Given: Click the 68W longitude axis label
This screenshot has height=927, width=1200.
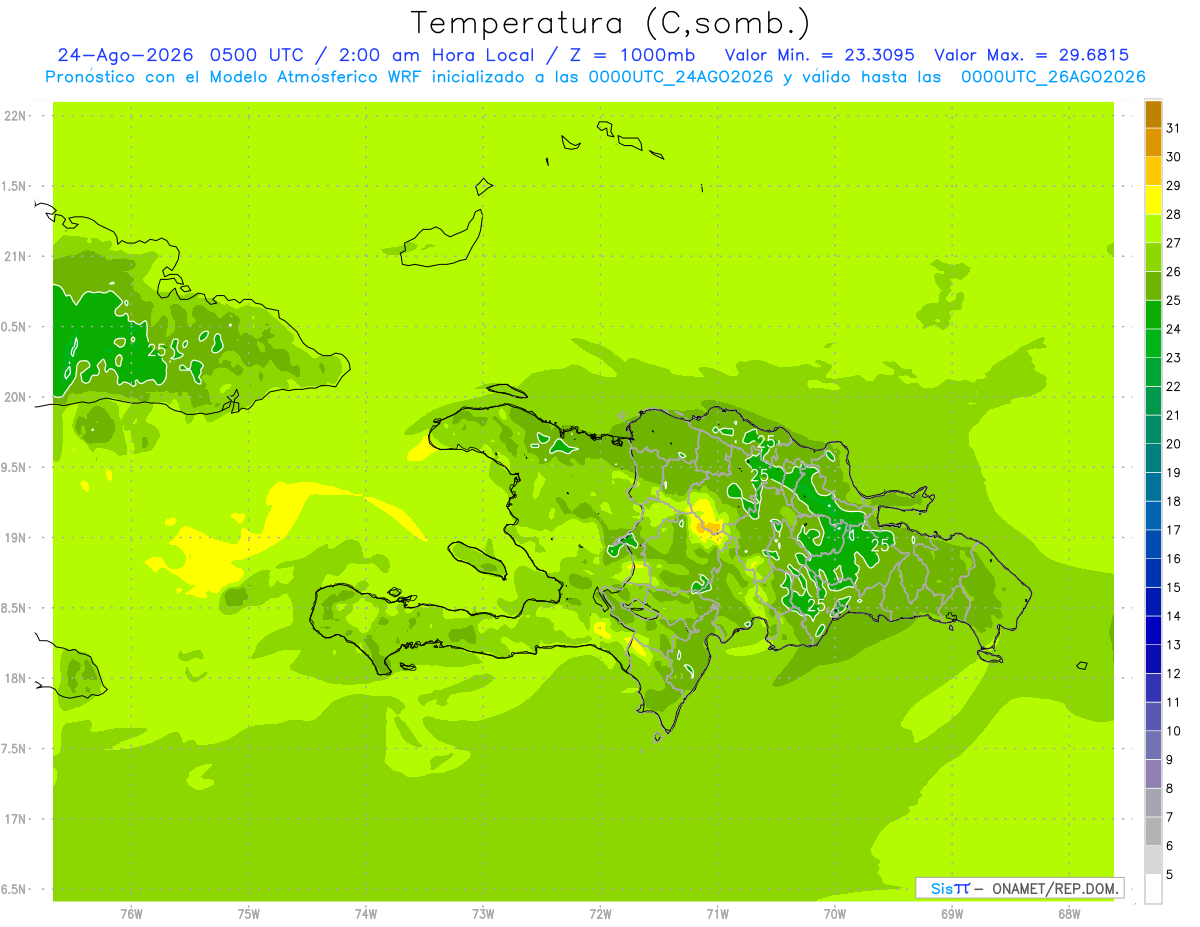Looking at the screenshot, I should 1069,914.
